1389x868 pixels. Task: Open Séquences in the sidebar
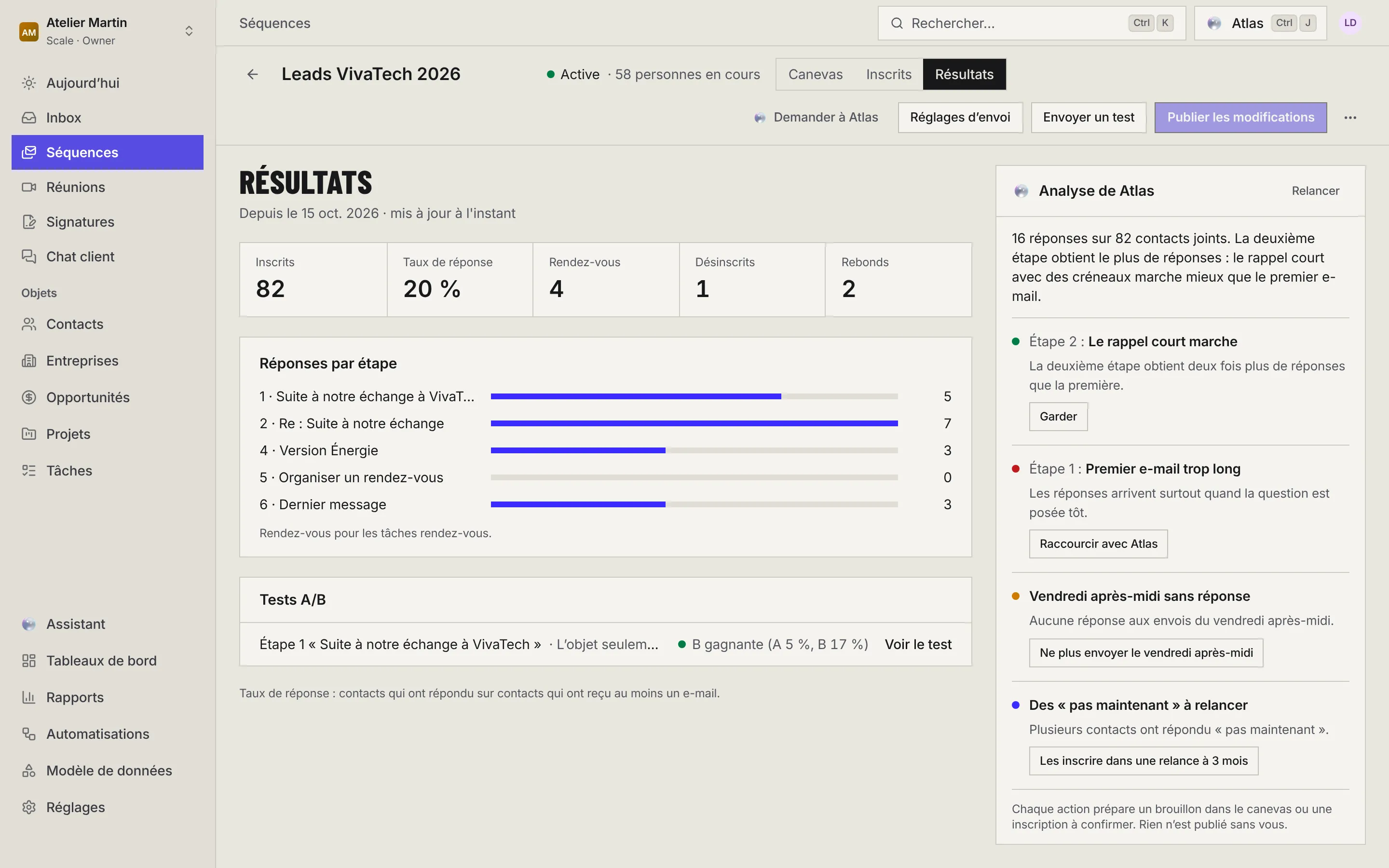click(x=108, y=152)
